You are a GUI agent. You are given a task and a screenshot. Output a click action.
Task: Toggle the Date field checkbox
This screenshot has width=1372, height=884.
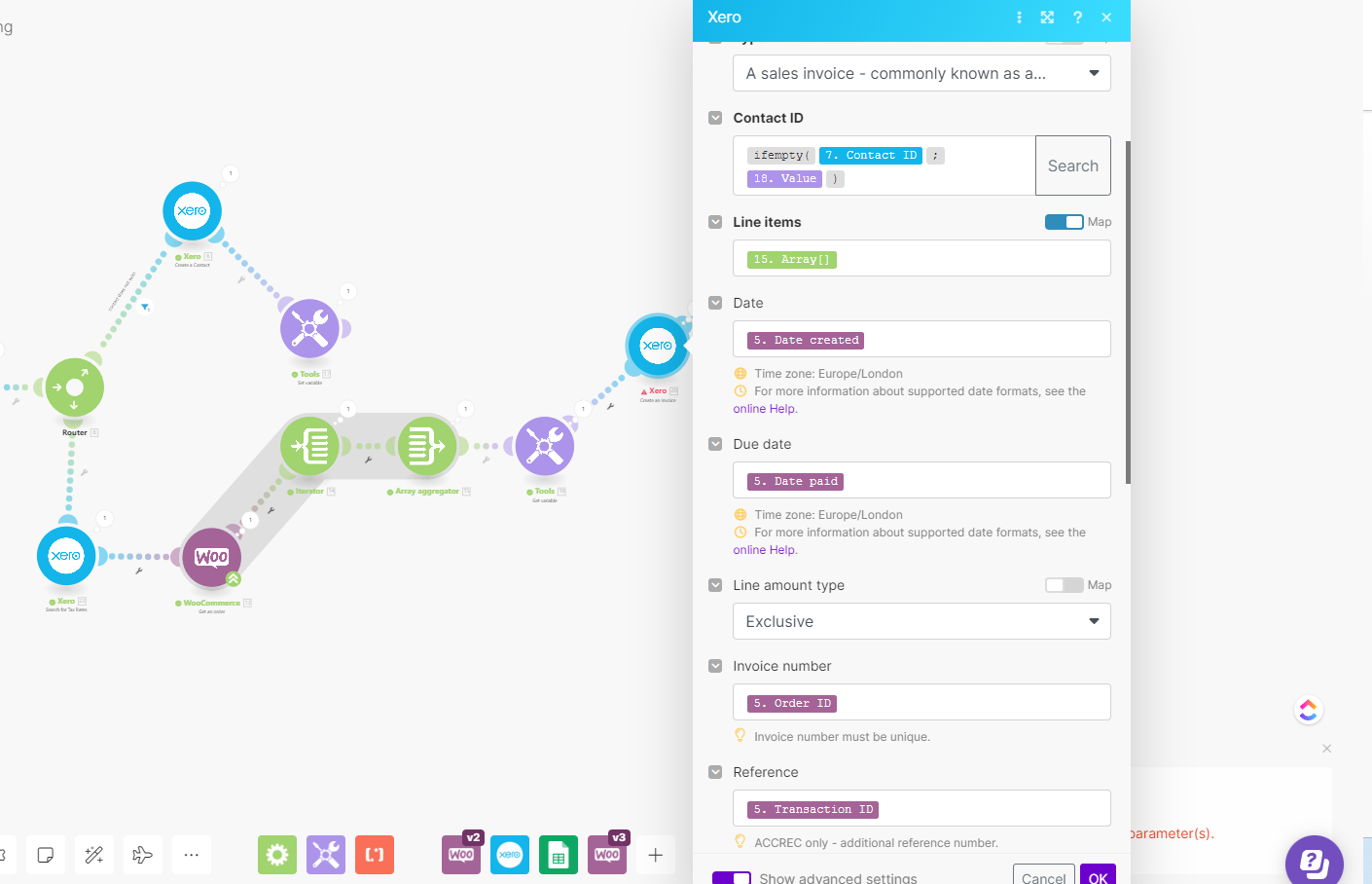(715, 303)
